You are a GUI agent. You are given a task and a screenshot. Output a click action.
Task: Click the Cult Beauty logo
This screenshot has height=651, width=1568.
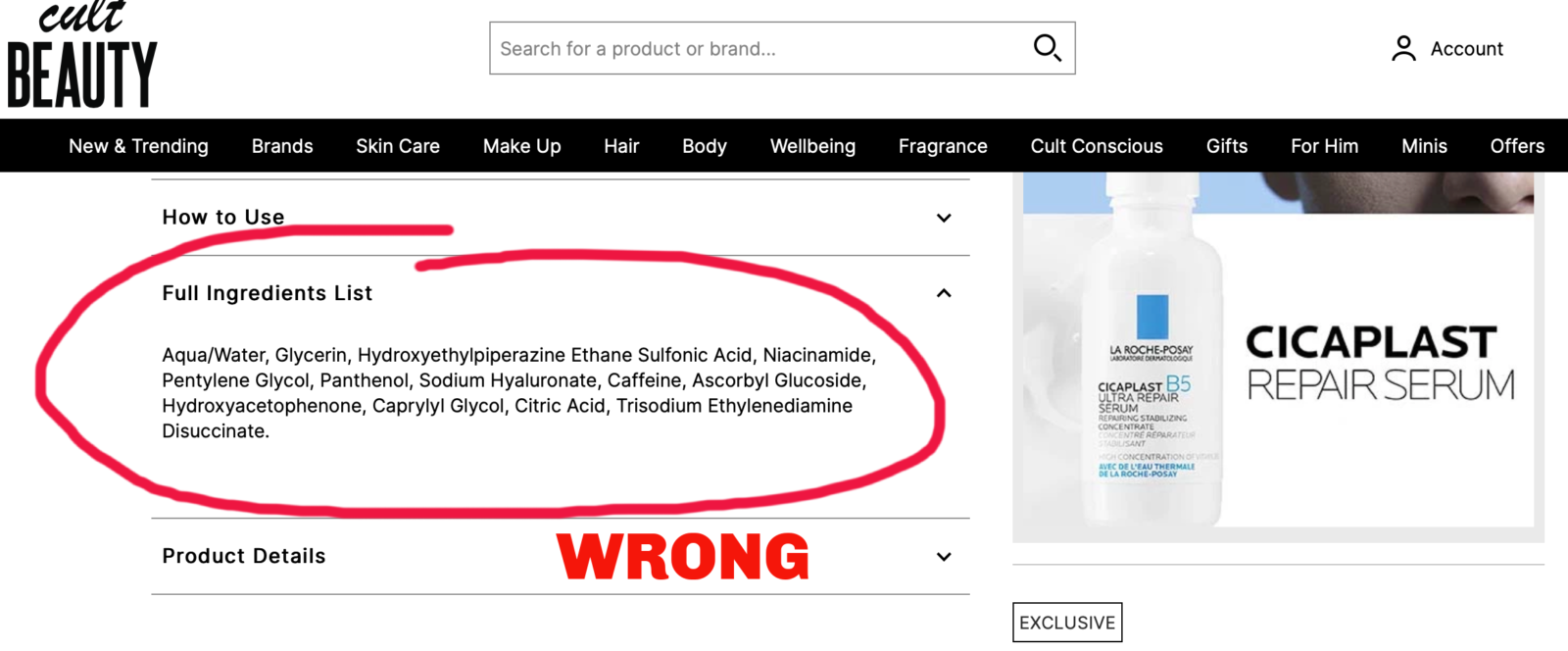[x=82, y=55]
